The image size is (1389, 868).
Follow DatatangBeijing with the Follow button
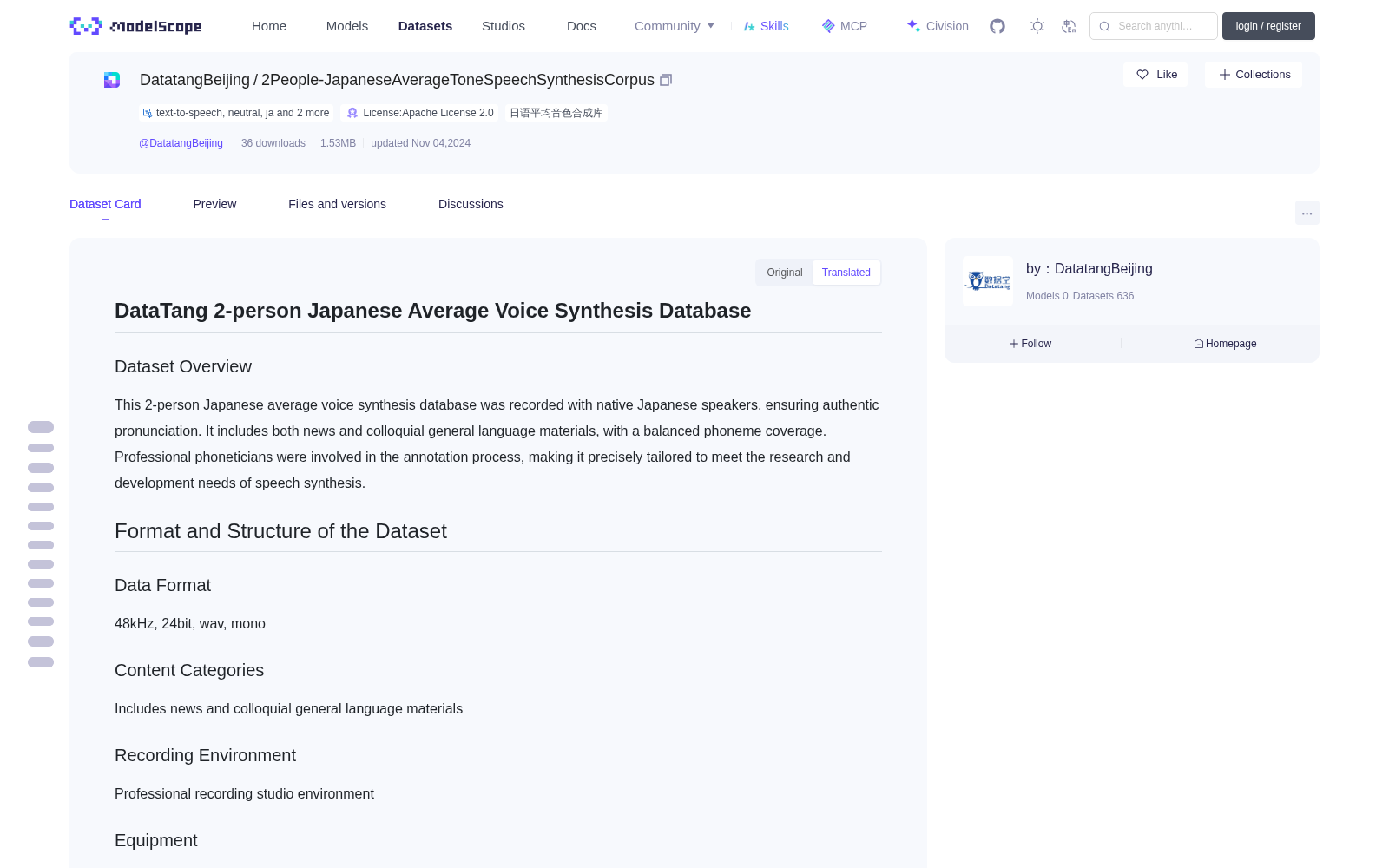(x=1030, y=344)
